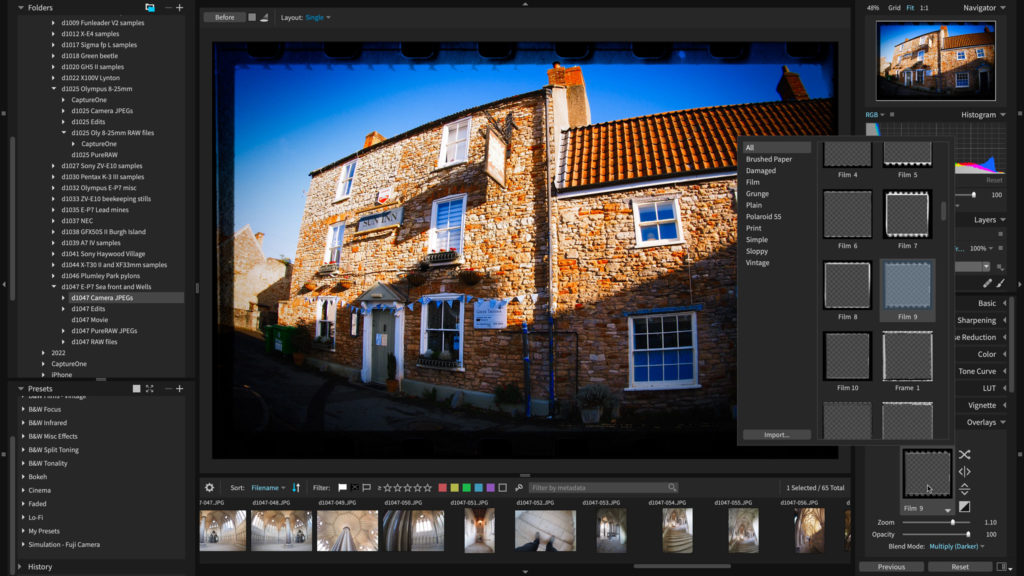Reverse the sort direction arrows
The height and width of the screenshot is (576, 1024).
[x=296, y=487]
